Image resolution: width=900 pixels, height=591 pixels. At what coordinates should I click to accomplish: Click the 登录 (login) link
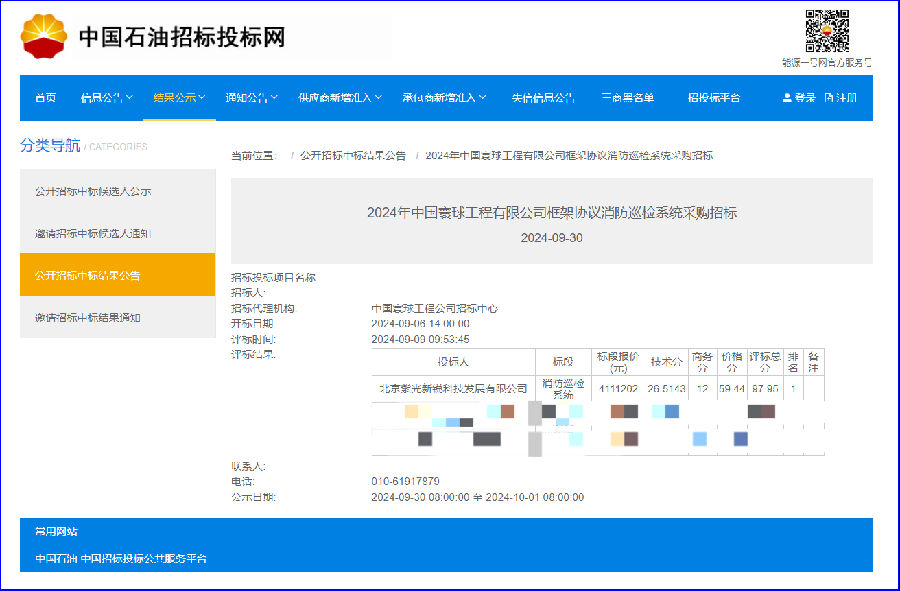click(x=805, y=97)
